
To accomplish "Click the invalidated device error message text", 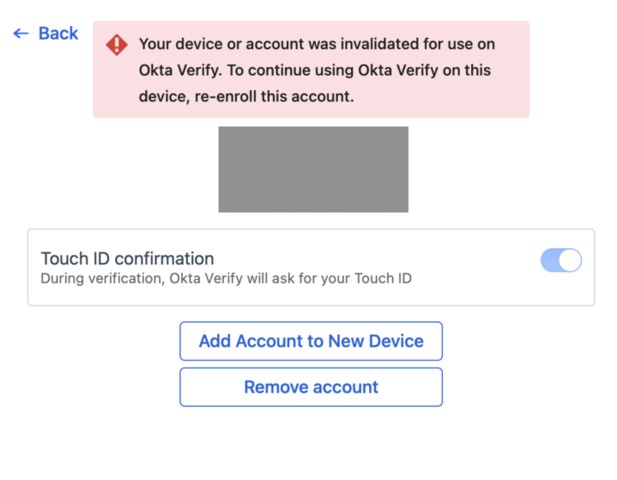I will 317,71.
